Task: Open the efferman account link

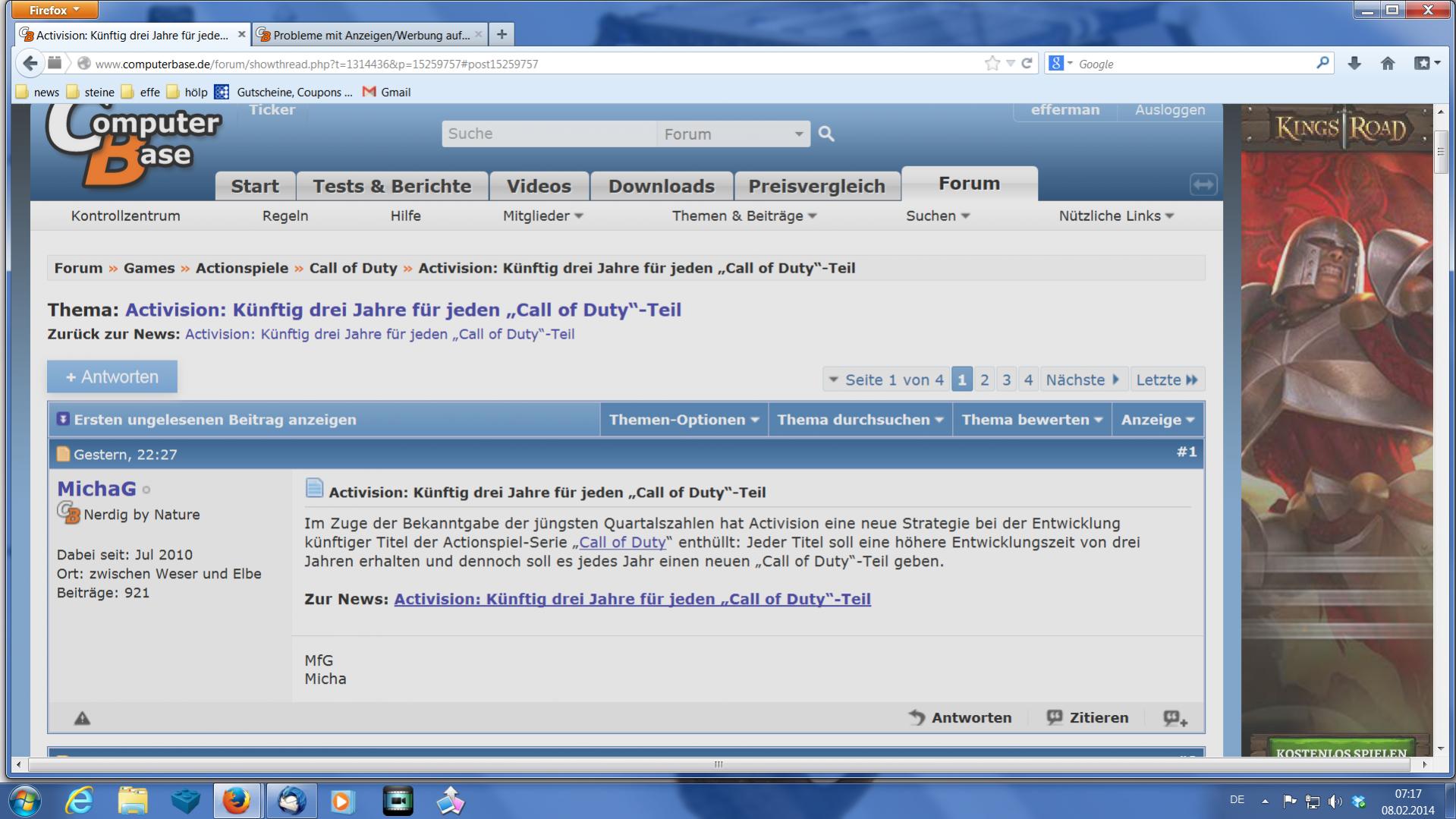Action: click(1064, 110)
